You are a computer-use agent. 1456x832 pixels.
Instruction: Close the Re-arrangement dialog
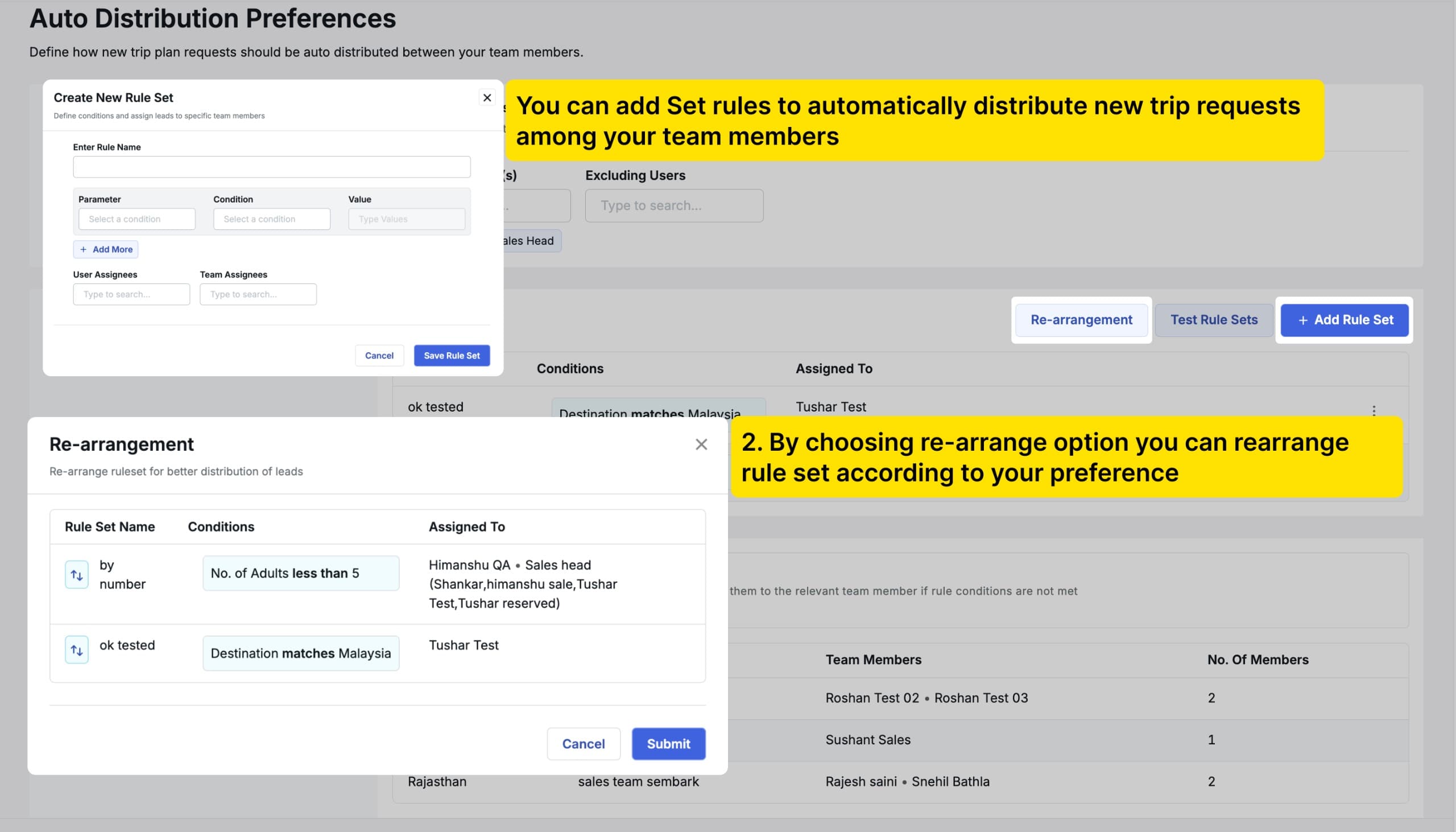pos(701,444)
